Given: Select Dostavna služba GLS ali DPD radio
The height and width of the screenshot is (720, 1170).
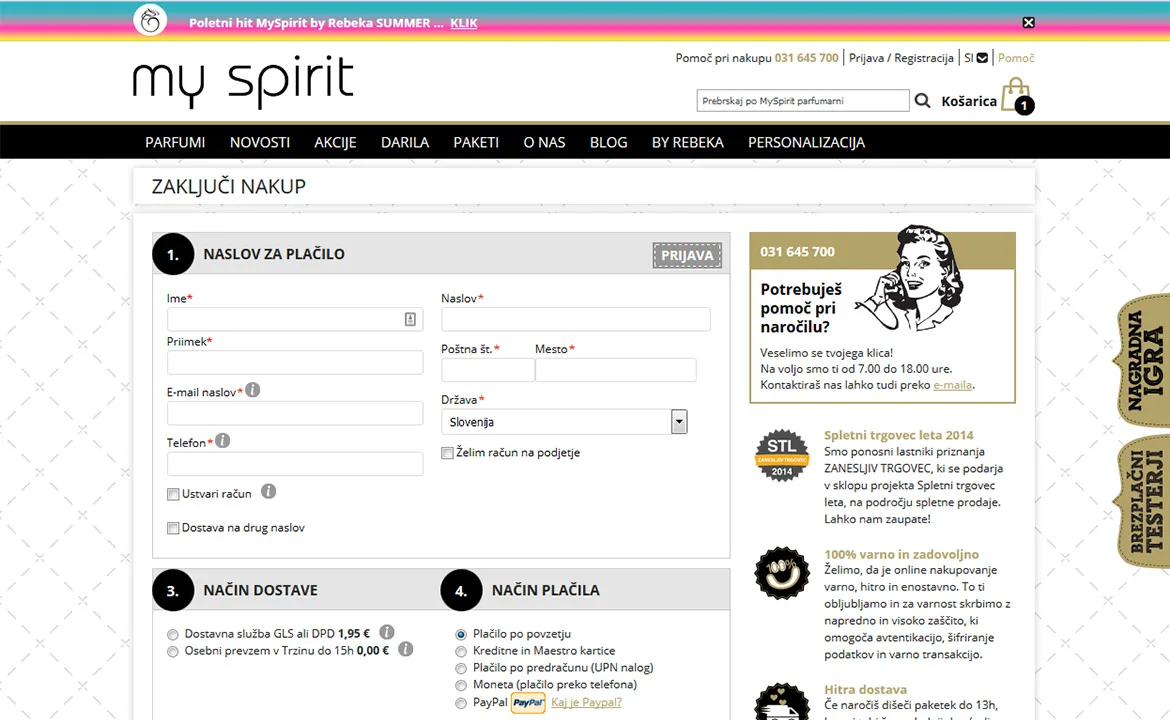Looking at the screenshot, I should [173, 634].
